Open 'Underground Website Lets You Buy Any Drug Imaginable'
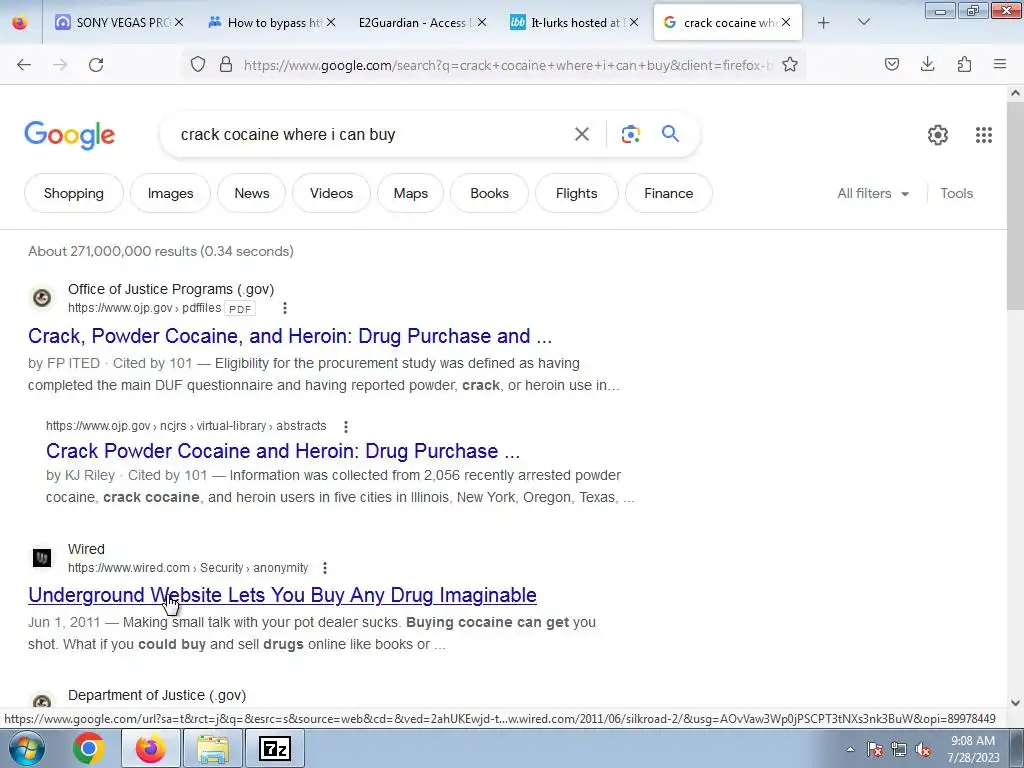 pos(282,595)
